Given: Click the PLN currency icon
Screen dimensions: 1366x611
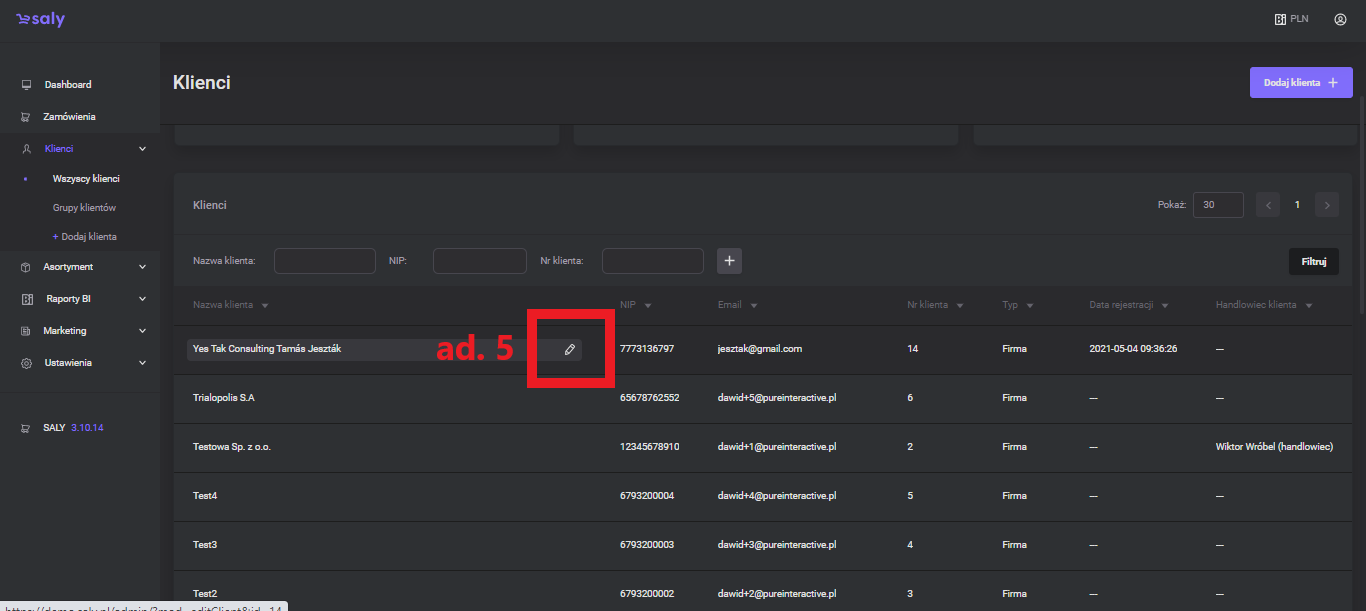Looking at the screenshot, I should pyautogui.click(x=1280, y=19).
